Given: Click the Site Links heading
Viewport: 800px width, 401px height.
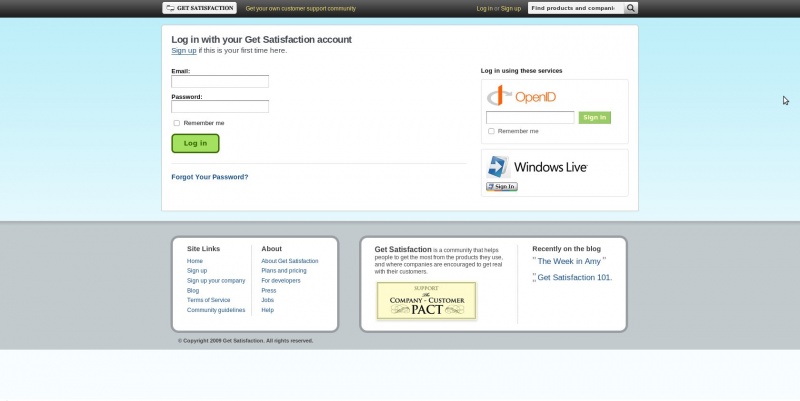Looking at the screenshot, I should pos(203,249).
